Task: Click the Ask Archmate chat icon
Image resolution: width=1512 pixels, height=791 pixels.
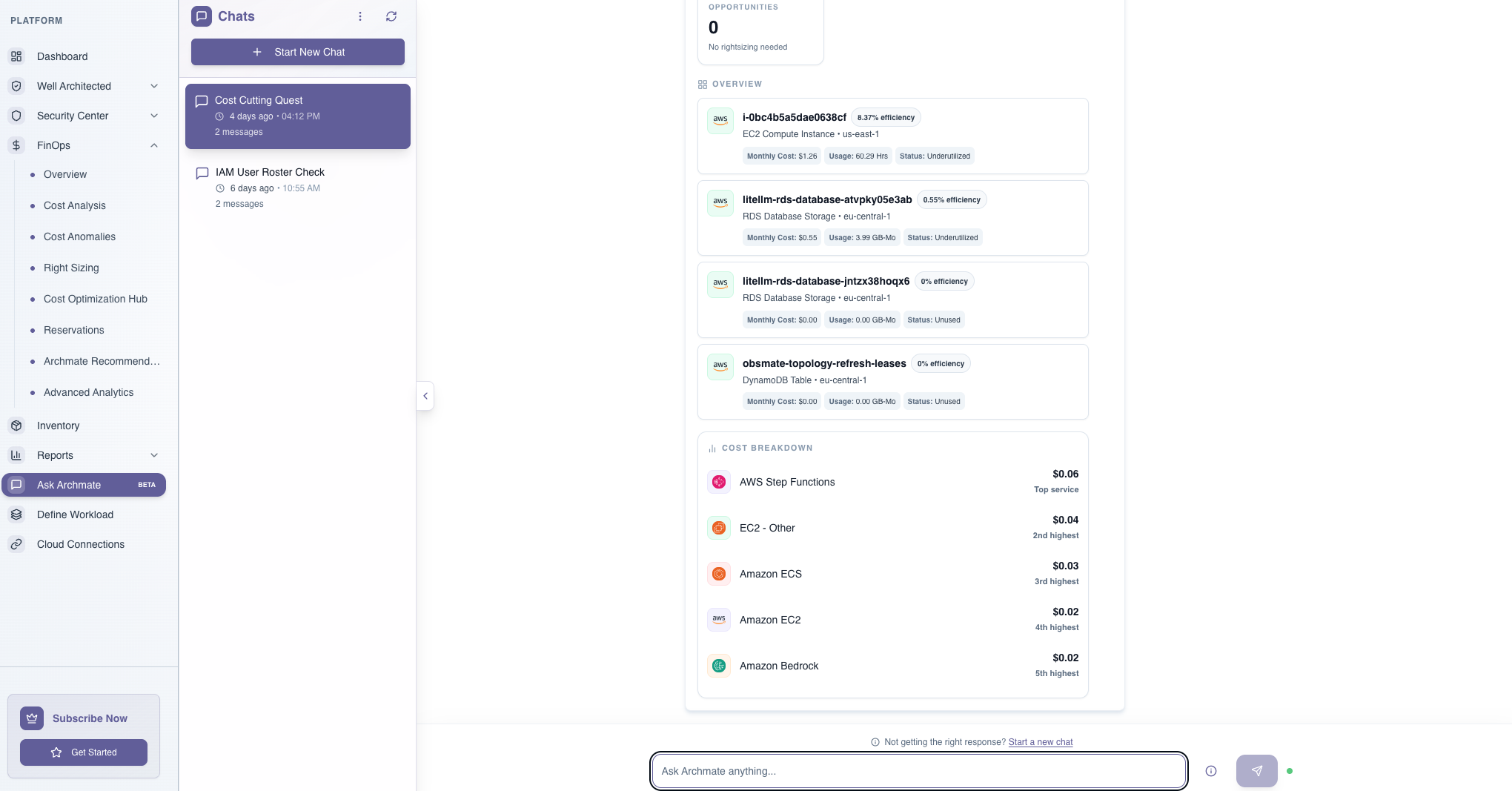Action: click(x=16, y=485)
